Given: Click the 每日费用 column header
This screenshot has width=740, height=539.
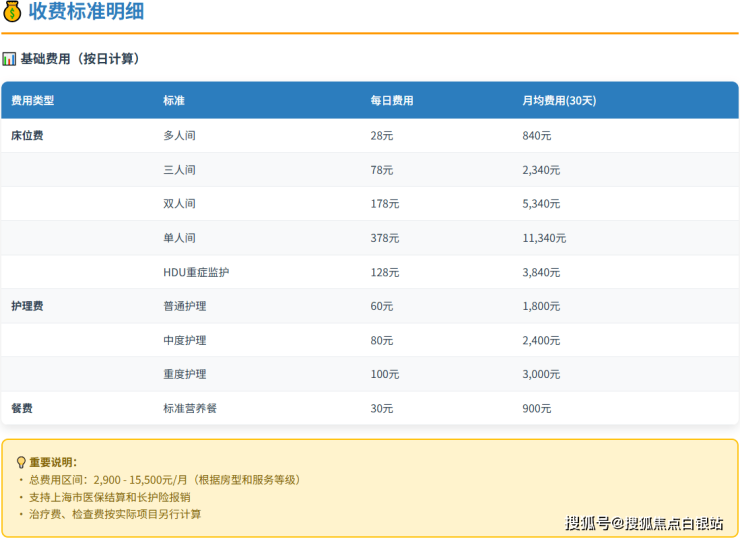Looking at the screenshot, I should point(392,101).
